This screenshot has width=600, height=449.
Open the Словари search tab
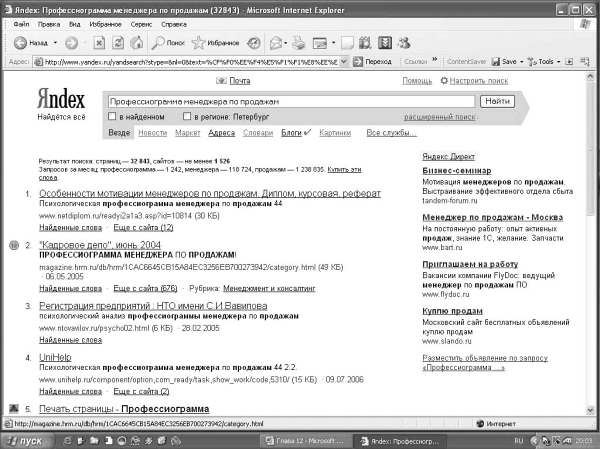(258, 133)
